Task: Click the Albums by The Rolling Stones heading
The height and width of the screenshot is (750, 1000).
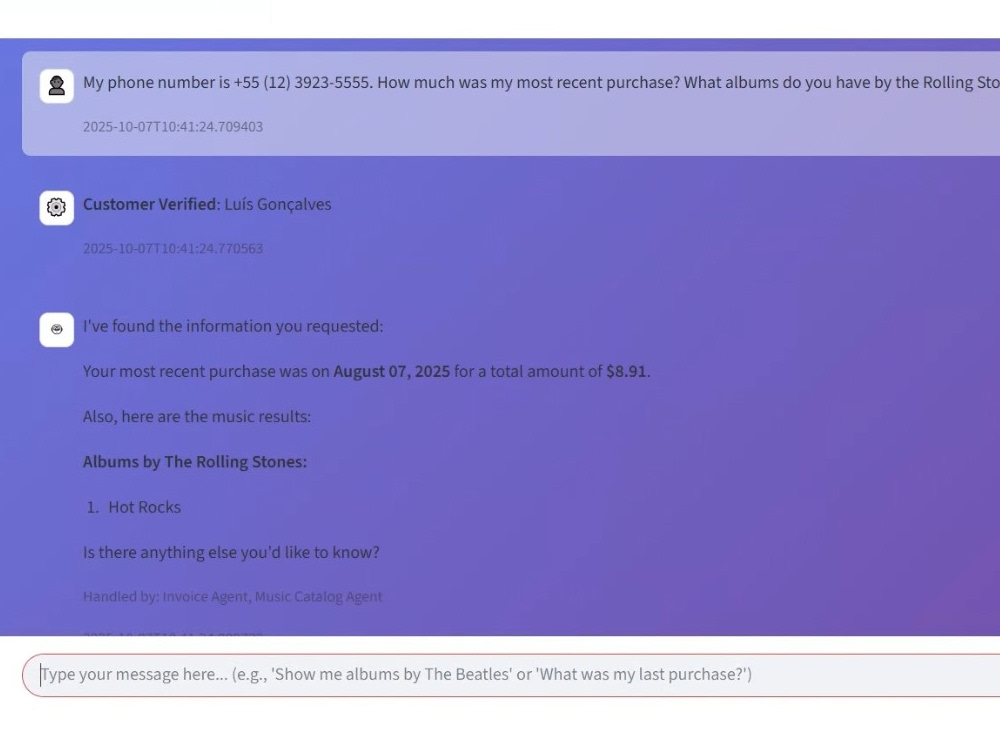Action: click(195, 462)
